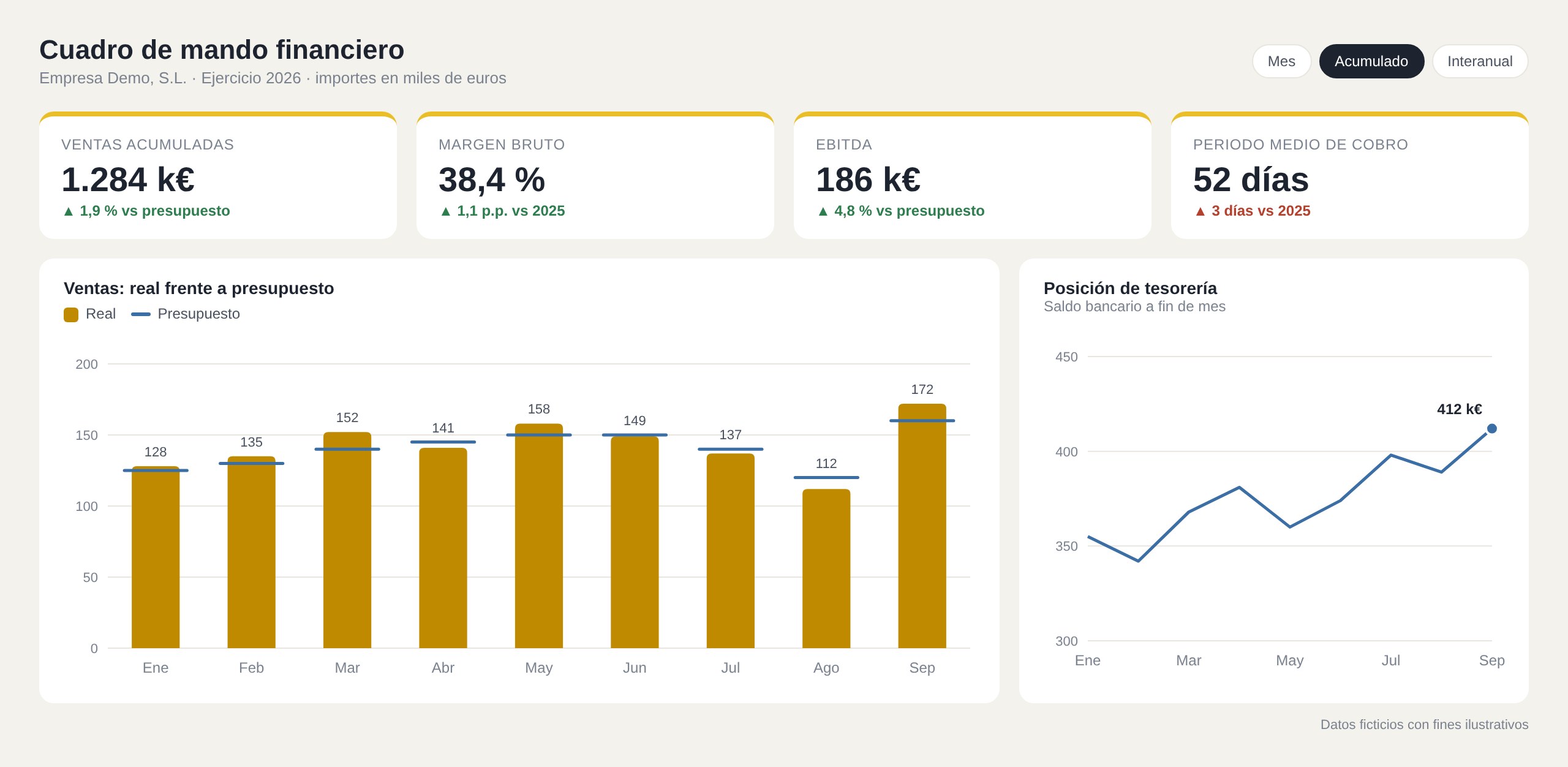Click the 3 días vs 2025 variance text
Viewport: 1568px width, 767px height.
pos(1261,211)
